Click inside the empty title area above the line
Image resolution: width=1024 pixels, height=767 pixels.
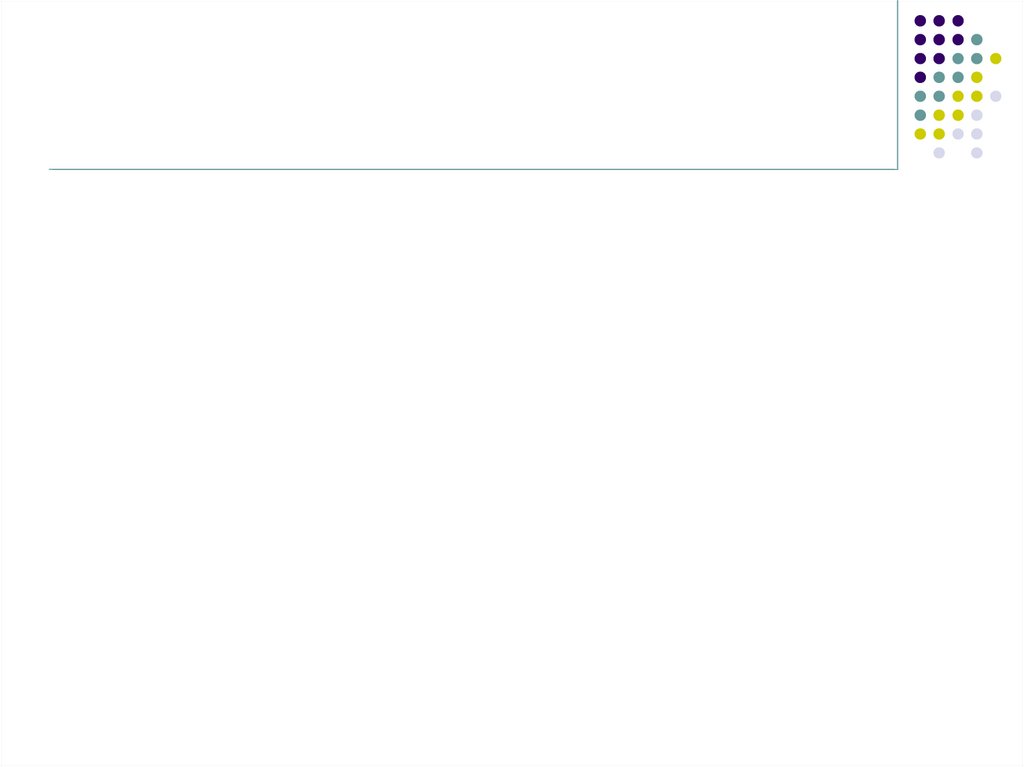(473, 85)
